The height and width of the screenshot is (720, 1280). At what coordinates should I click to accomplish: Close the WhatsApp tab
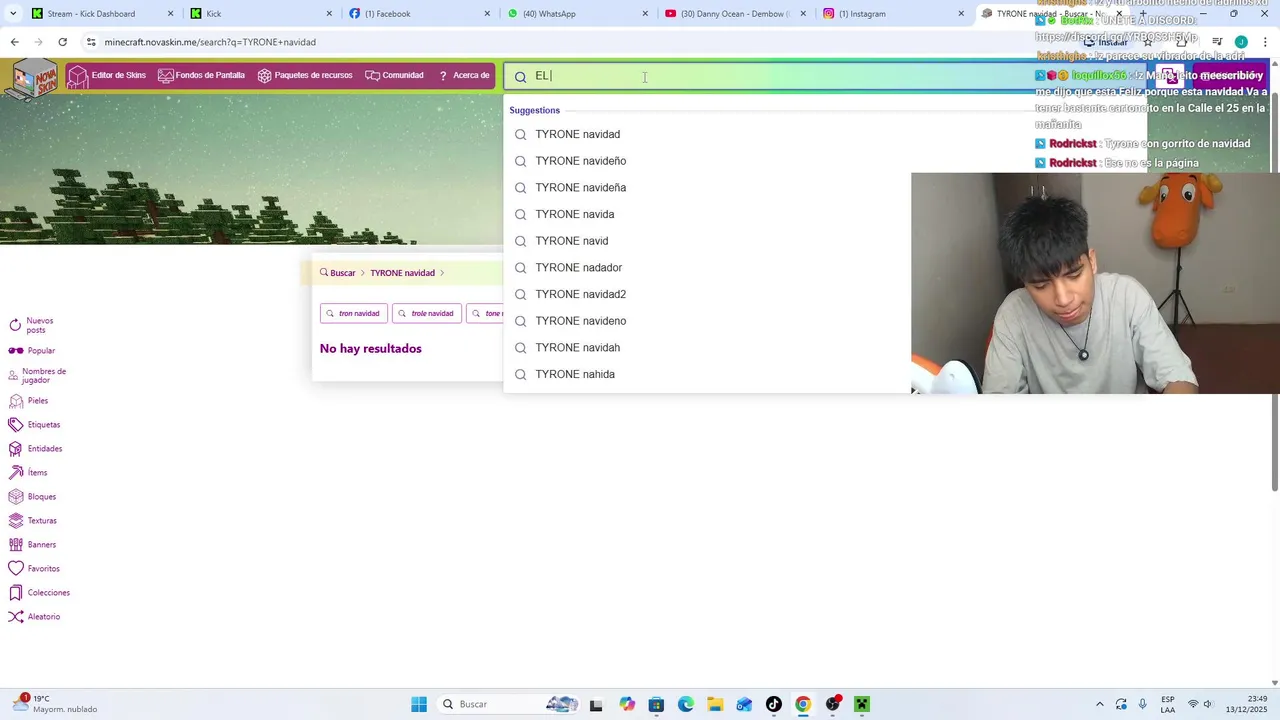tap(645, 14)
